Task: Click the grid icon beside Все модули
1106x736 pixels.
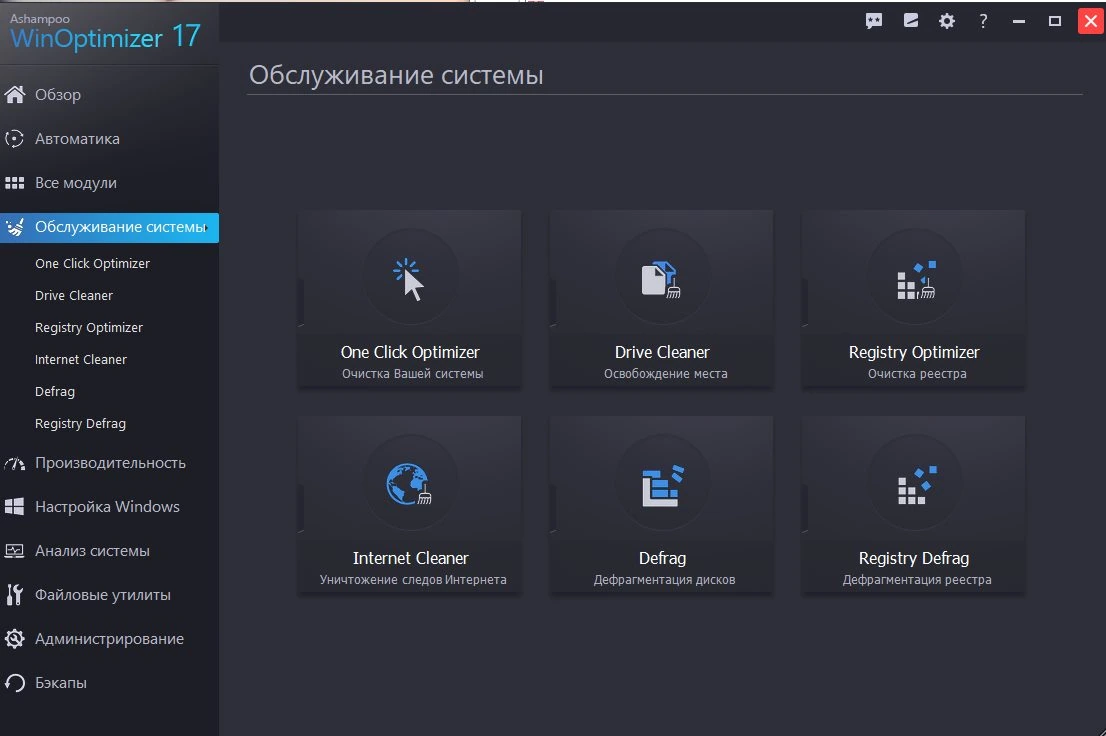Action: coord(15,183)
